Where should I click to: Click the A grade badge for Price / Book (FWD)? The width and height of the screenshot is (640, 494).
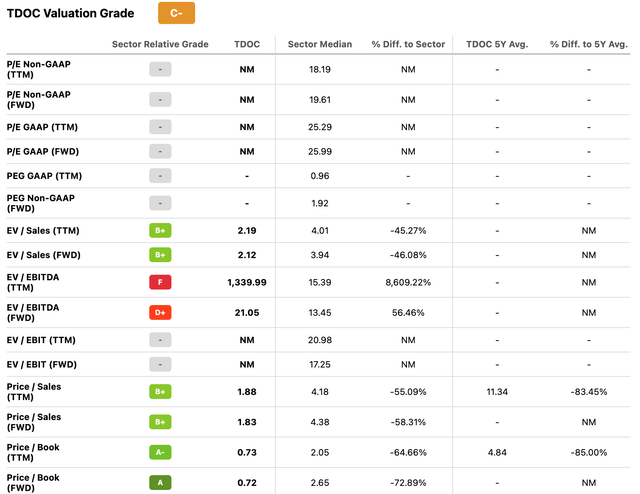160,483
